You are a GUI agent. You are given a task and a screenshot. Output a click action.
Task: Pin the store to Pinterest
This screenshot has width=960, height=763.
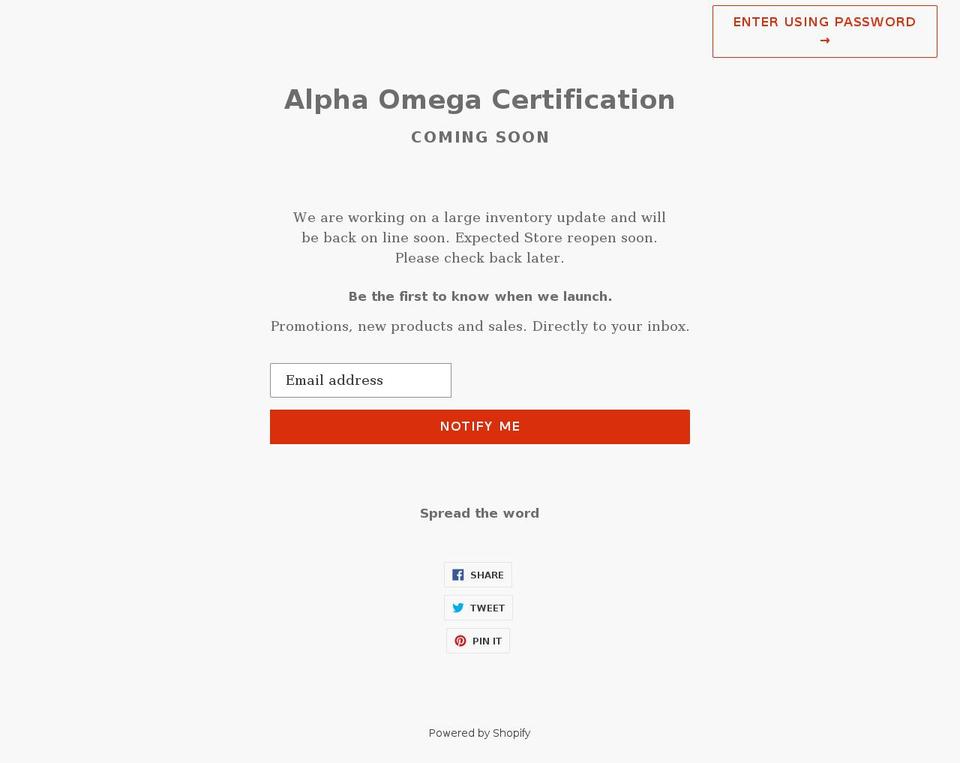pos(478,640)
